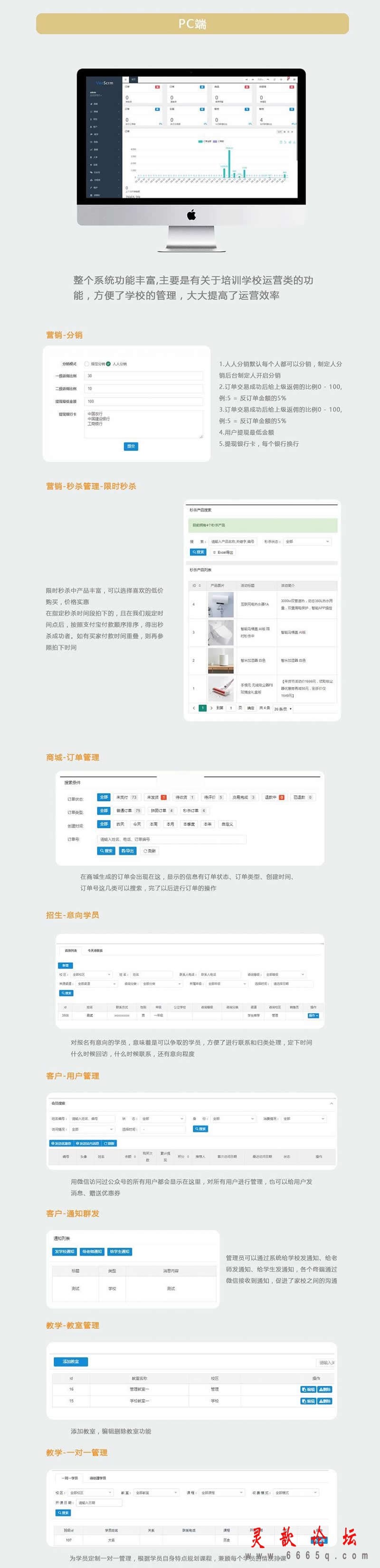Click the order number search input
This screenshot has width=380, height=1568.
point(172,840)
